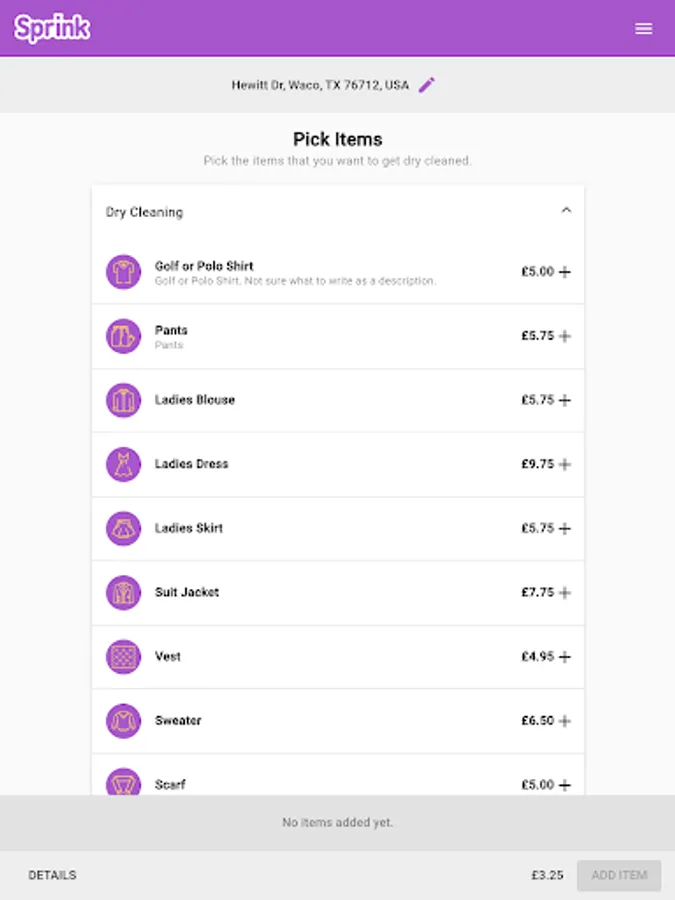Open order DETAILS
This screenshot has height=900, width=675.
pyautogui.click(x=52, y=875)
